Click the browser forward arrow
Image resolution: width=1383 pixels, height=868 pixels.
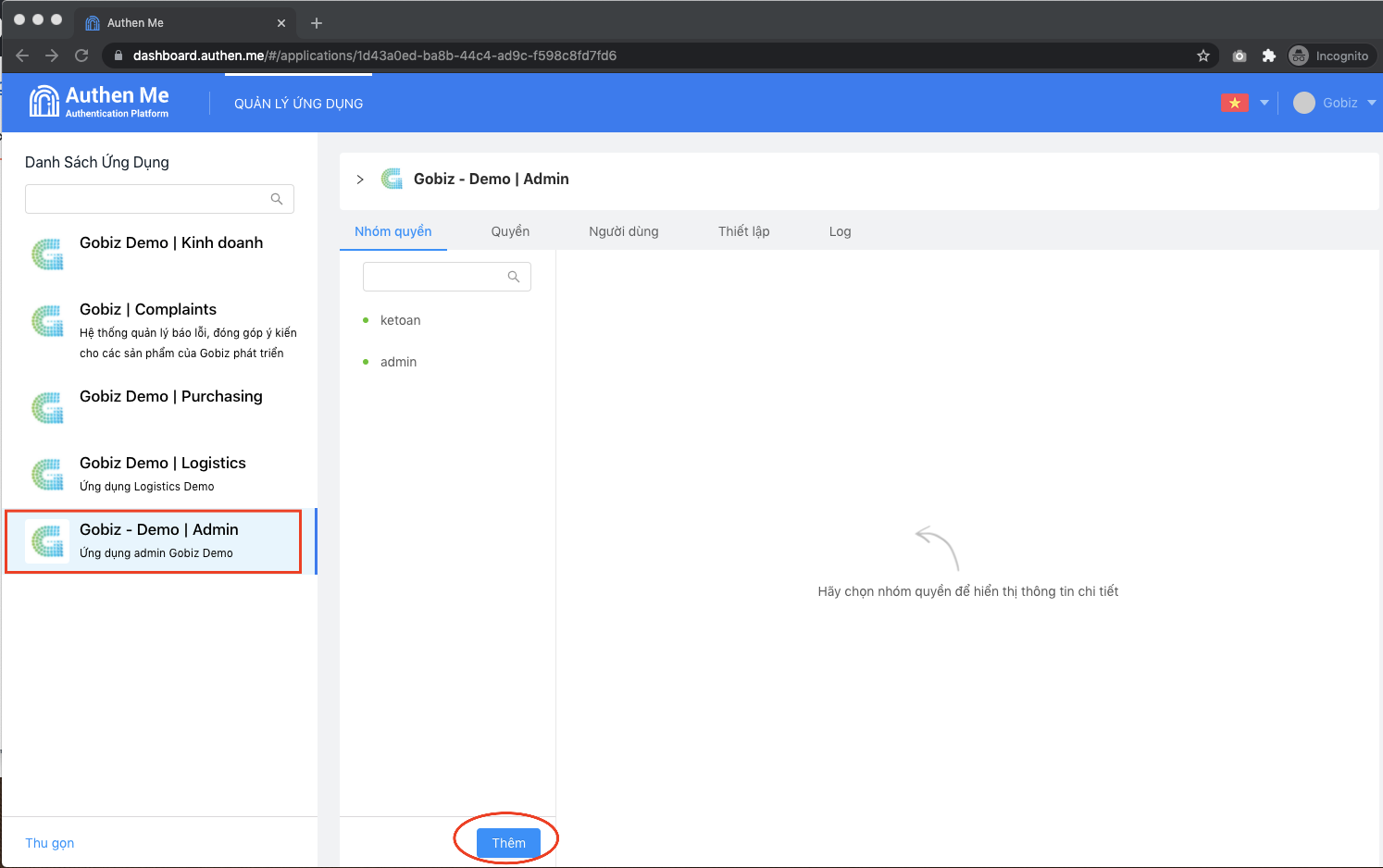point(52,56)
